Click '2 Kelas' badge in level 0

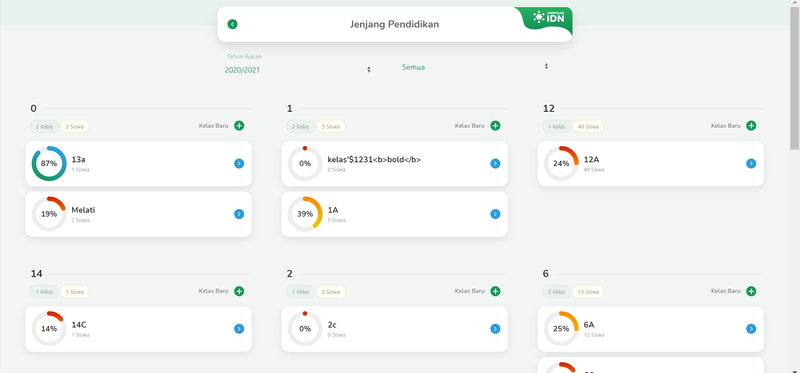44,126
